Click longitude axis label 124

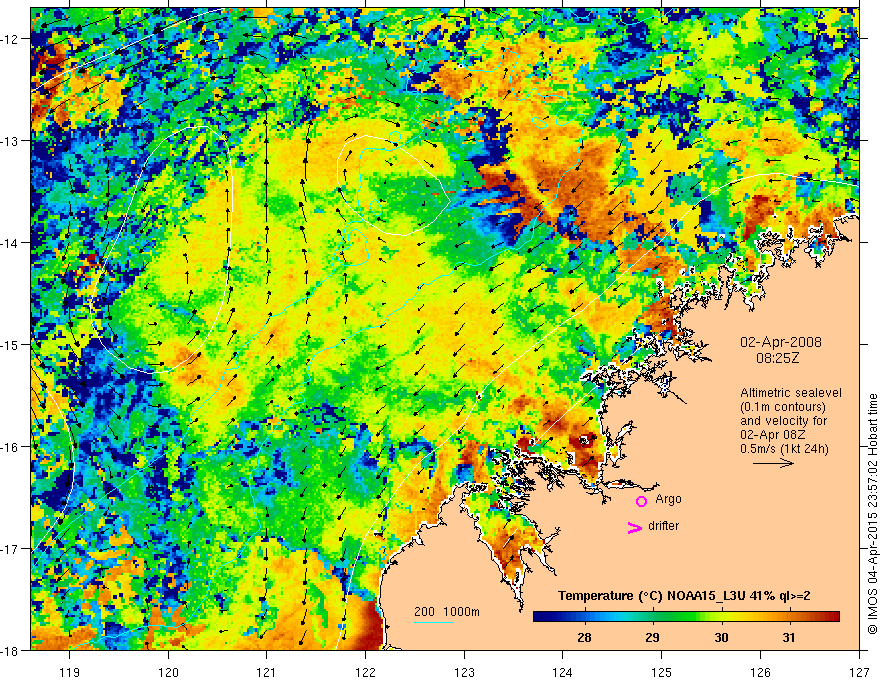[x=563, y=672]
